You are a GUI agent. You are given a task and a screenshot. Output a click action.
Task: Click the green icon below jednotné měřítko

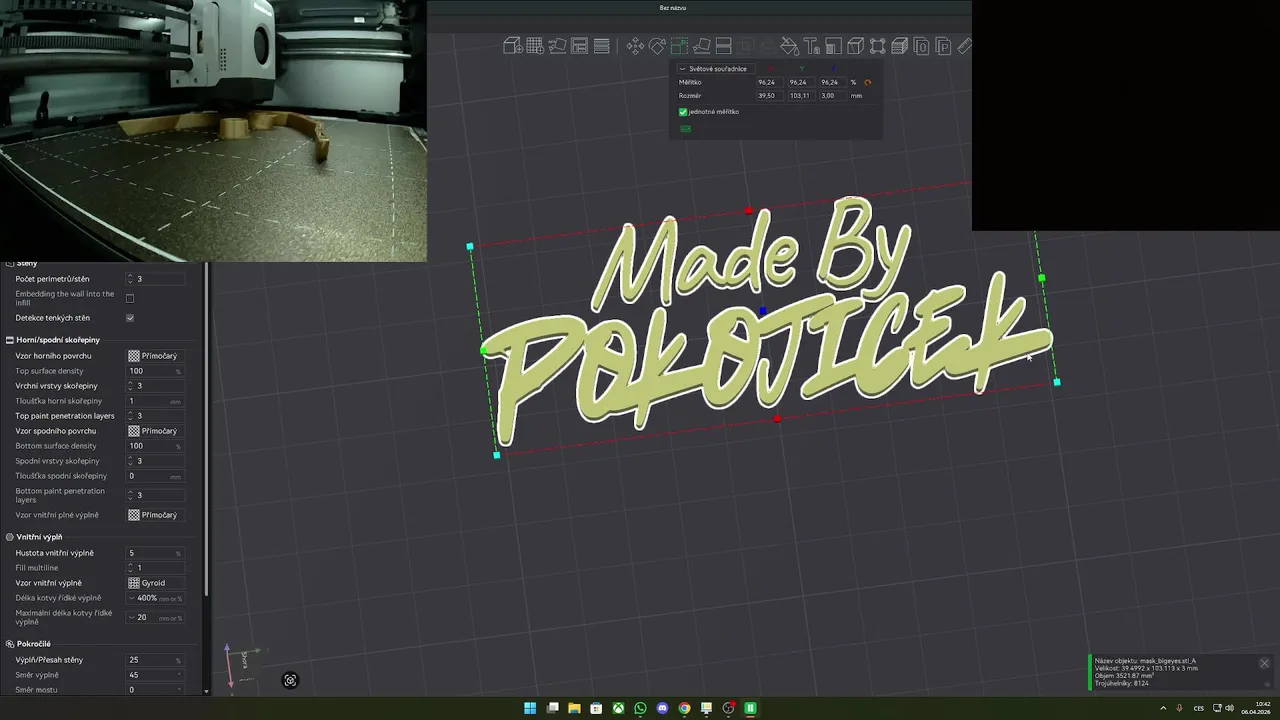(x=685, y=128)
